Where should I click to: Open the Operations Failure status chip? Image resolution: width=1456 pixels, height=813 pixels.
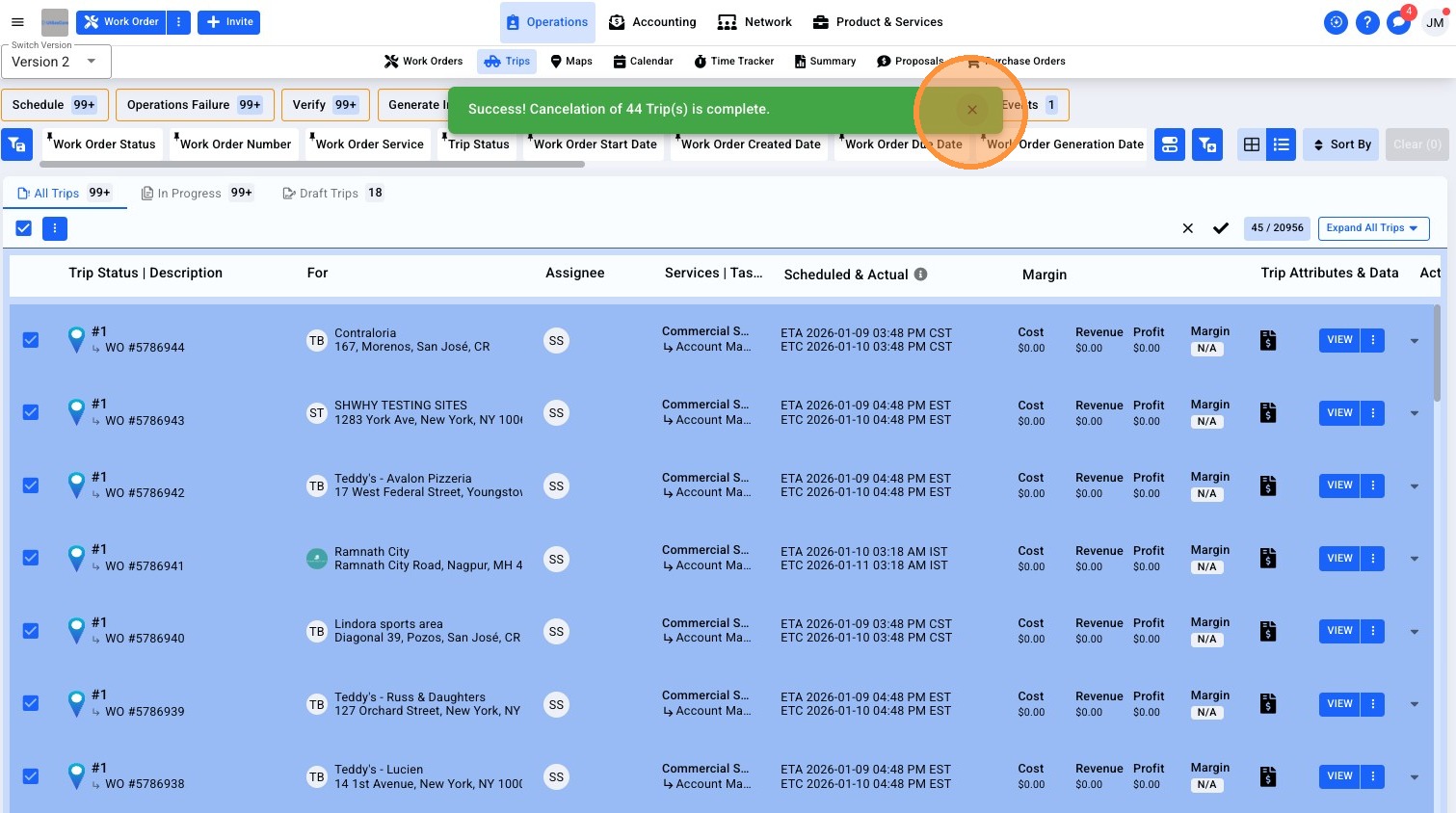pyautogui.click(x=195, y=105)
